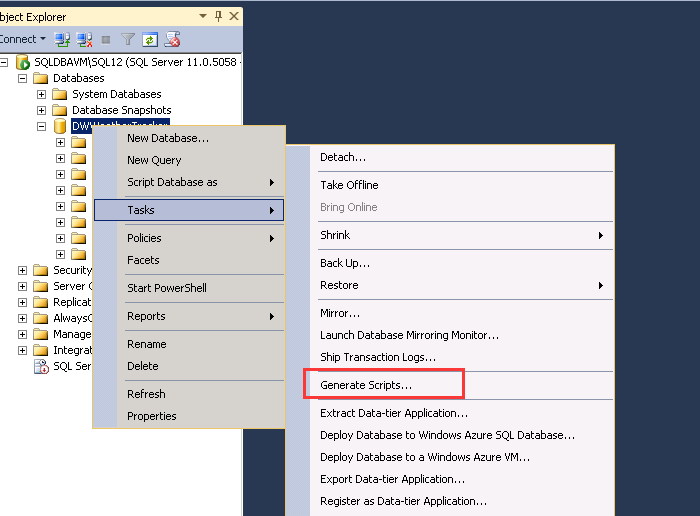Click the Delete script toolbar icon

pos(172,39)
